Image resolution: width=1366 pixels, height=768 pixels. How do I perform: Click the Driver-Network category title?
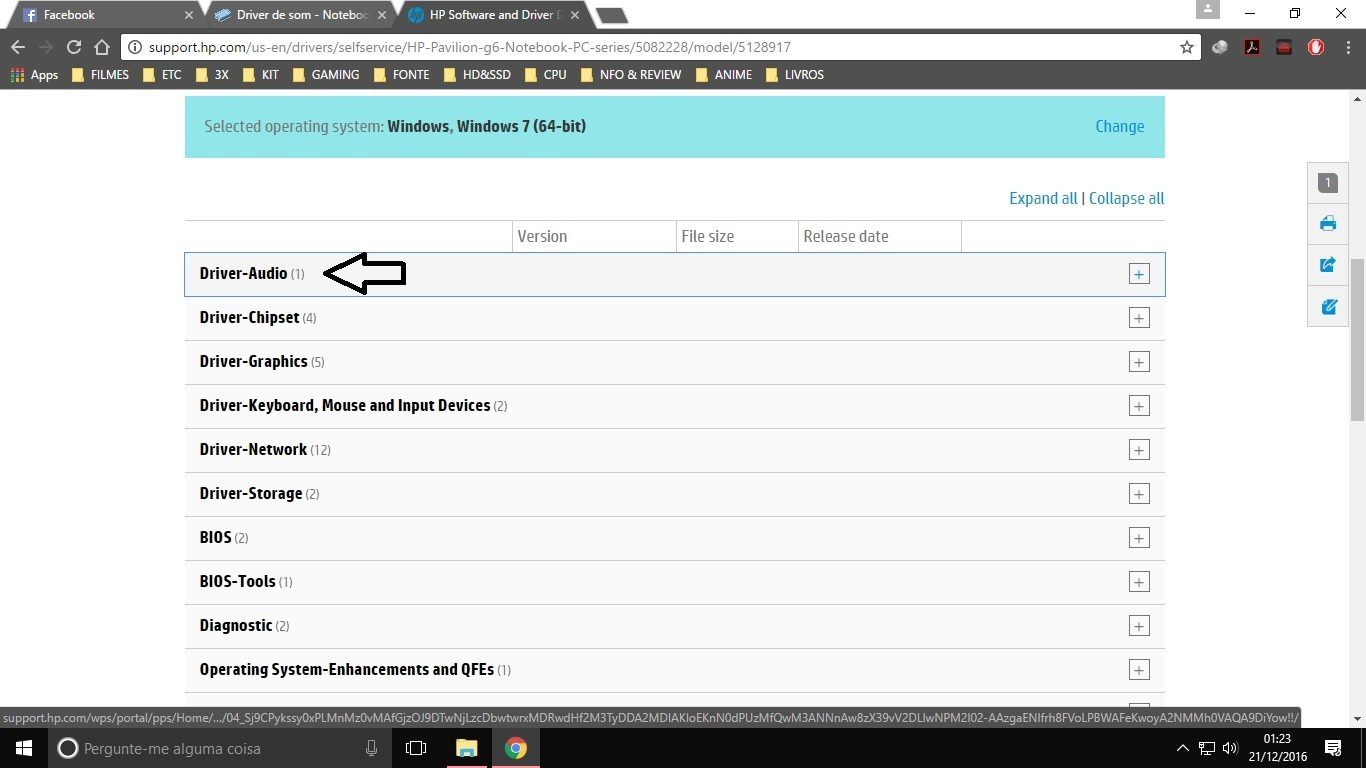[x=253, y=449]
